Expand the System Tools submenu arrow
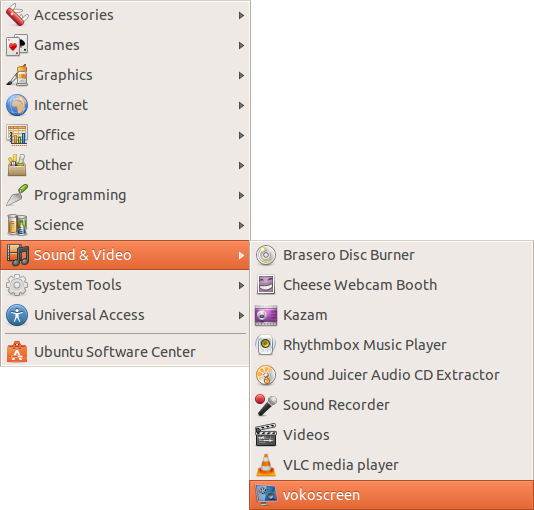The height and width of the screenshot is (510, 534). [241, 285]
